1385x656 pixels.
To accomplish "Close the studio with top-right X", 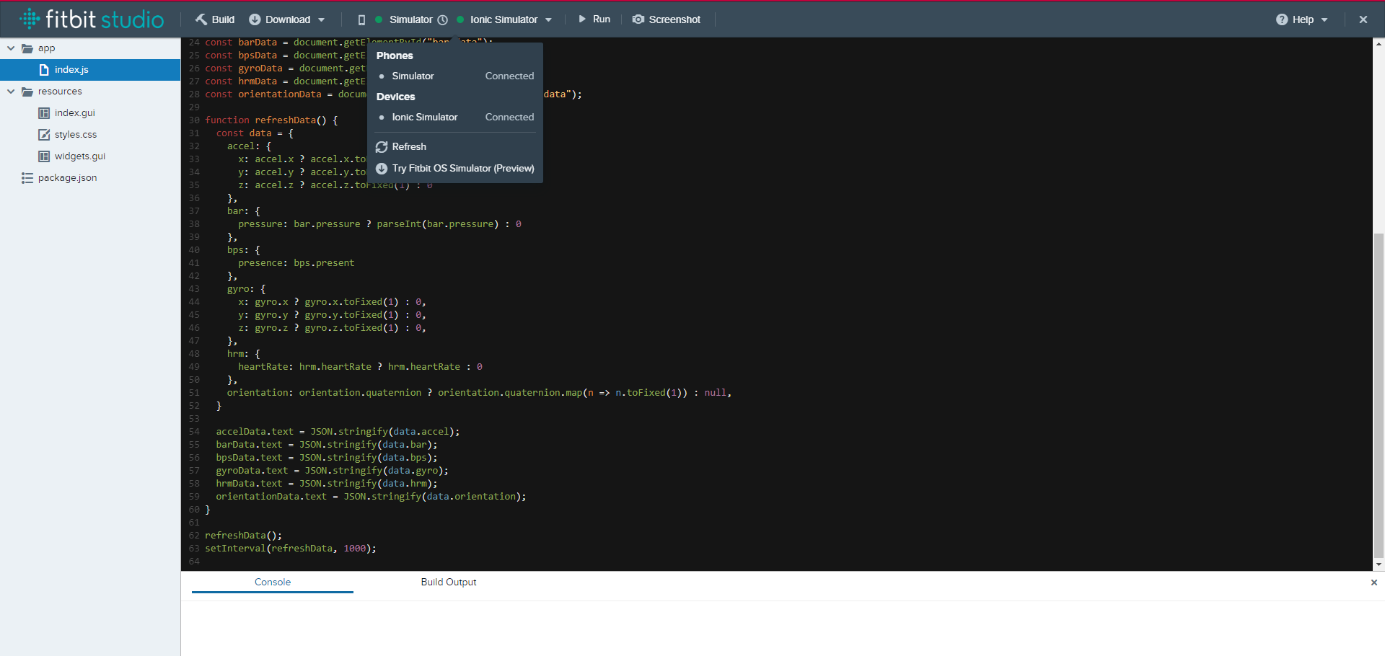I will click(x=1363, y=19).
